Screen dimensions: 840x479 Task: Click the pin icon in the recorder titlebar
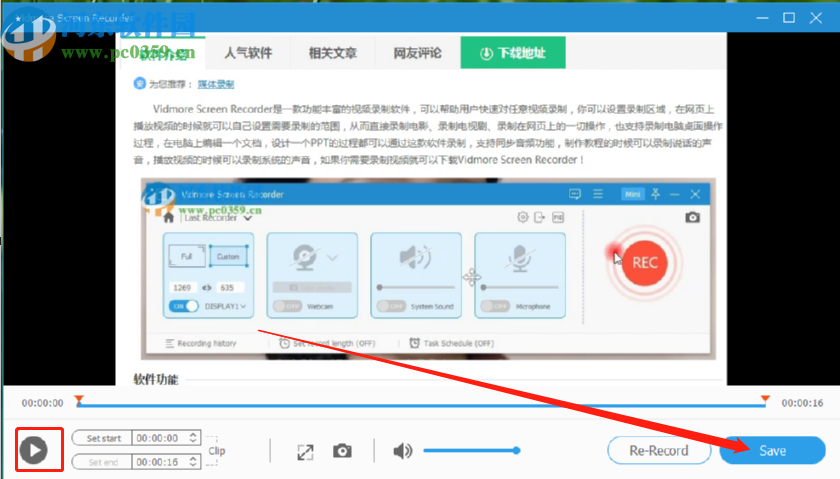[x=655, y=193]
